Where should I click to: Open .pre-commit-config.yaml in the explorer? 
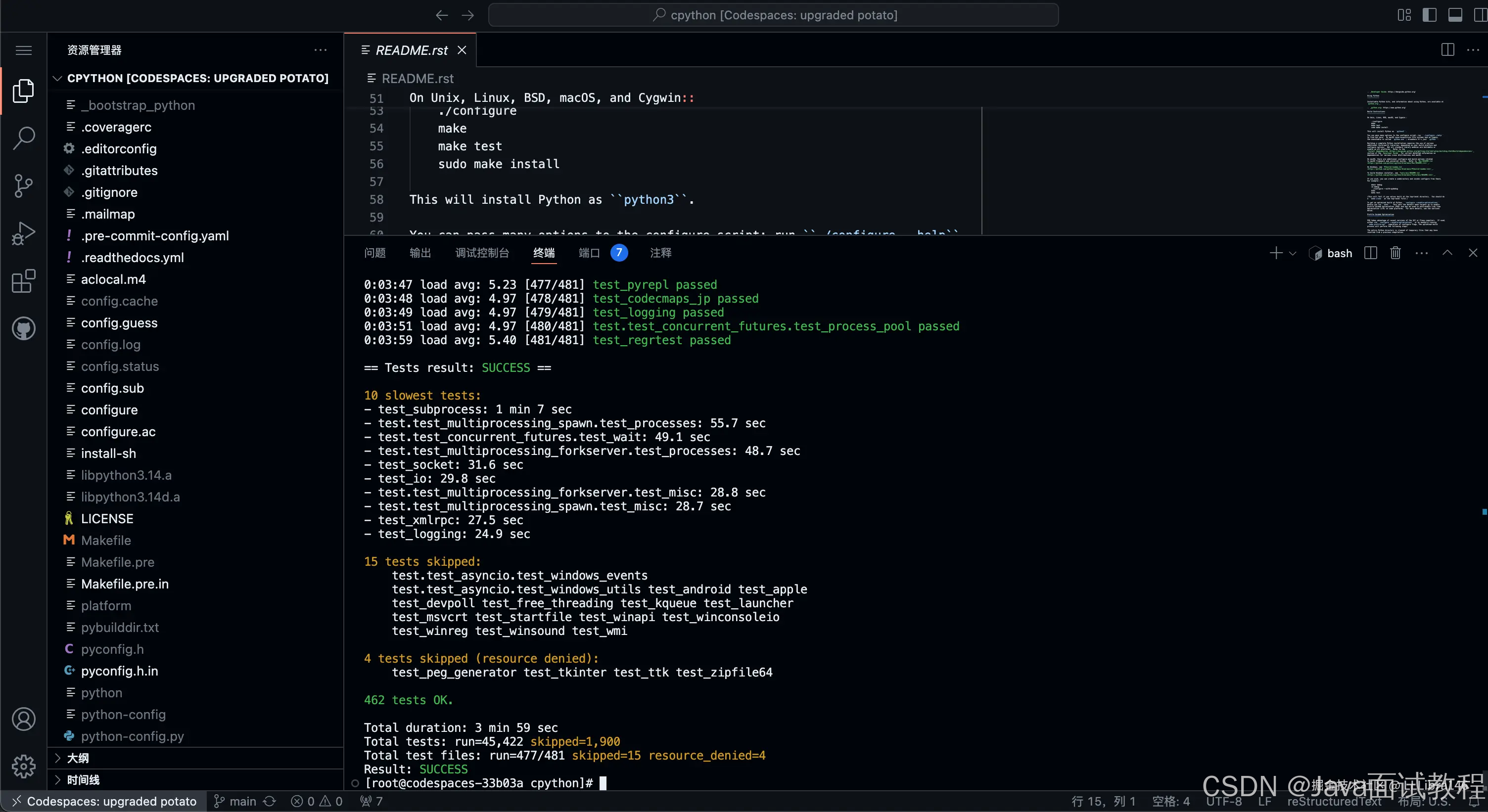[x=196, y=236]
